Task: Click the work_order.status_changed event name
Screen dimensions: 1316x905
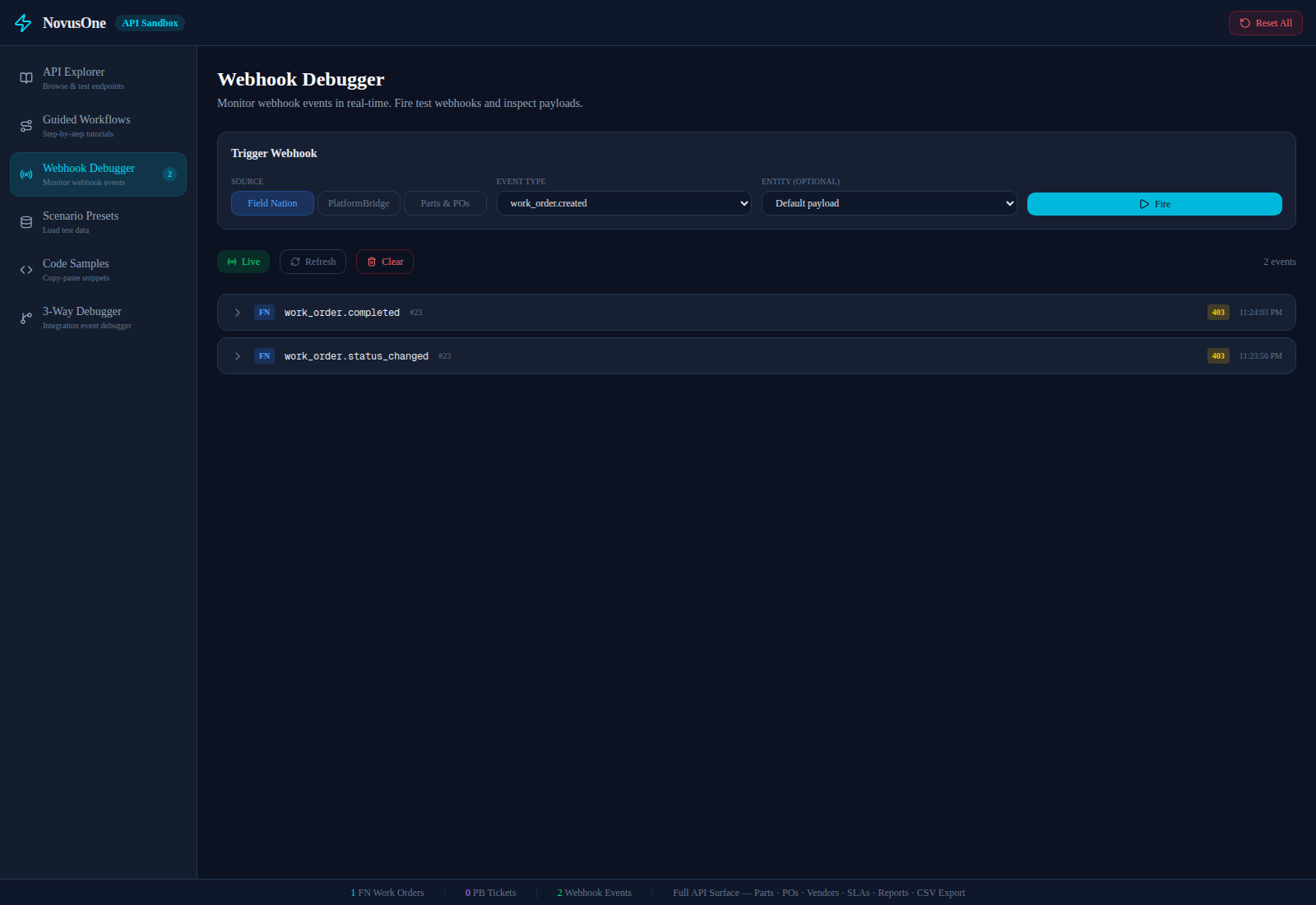Action: [356, 356]
